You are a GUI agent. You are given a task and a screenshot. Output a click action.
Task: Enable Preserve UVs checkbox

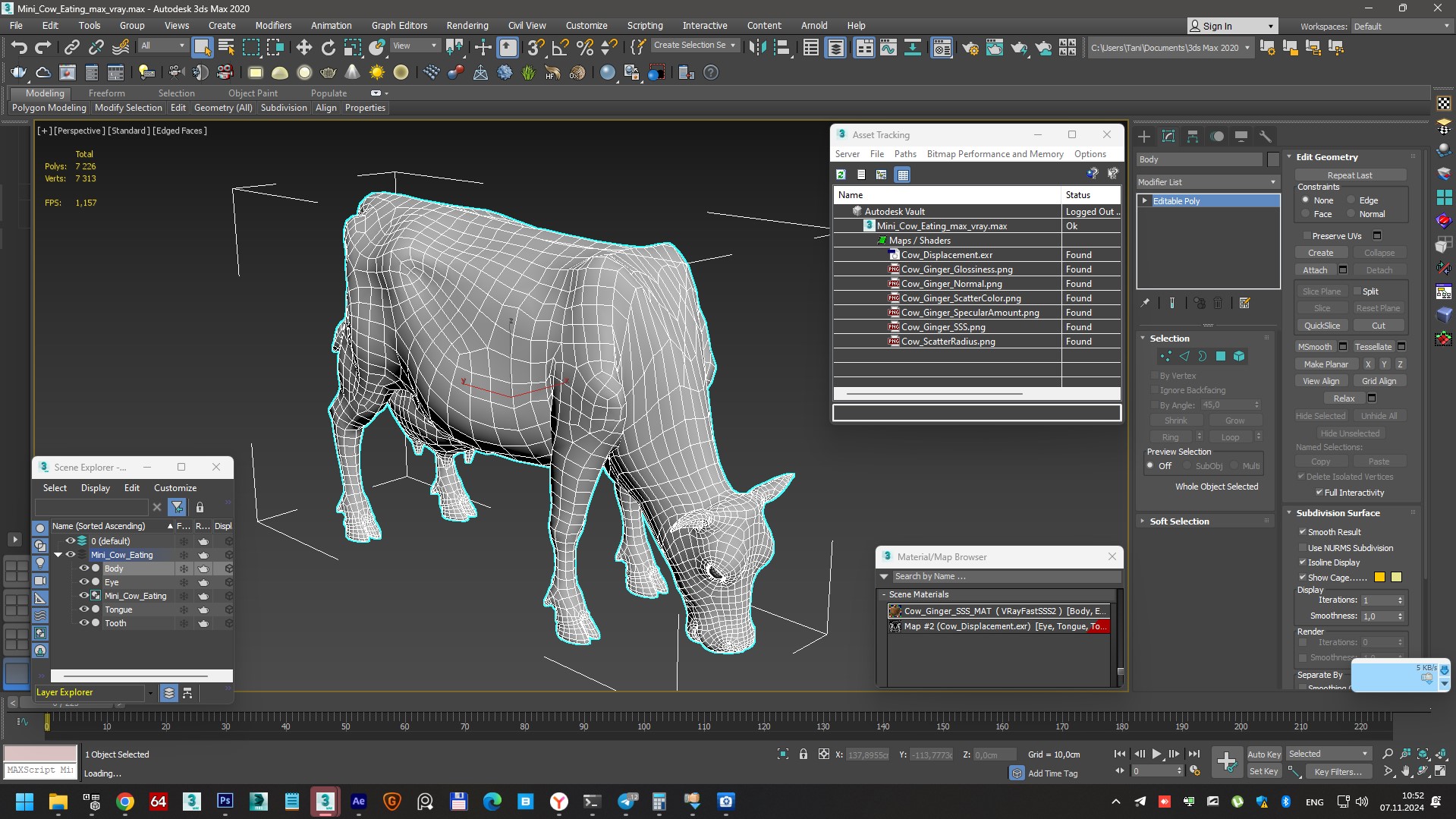1307,236
